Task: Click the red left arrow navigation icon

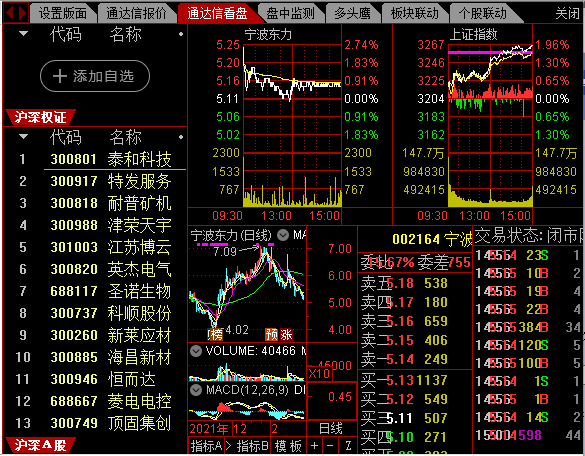Action: coord(10,13)
